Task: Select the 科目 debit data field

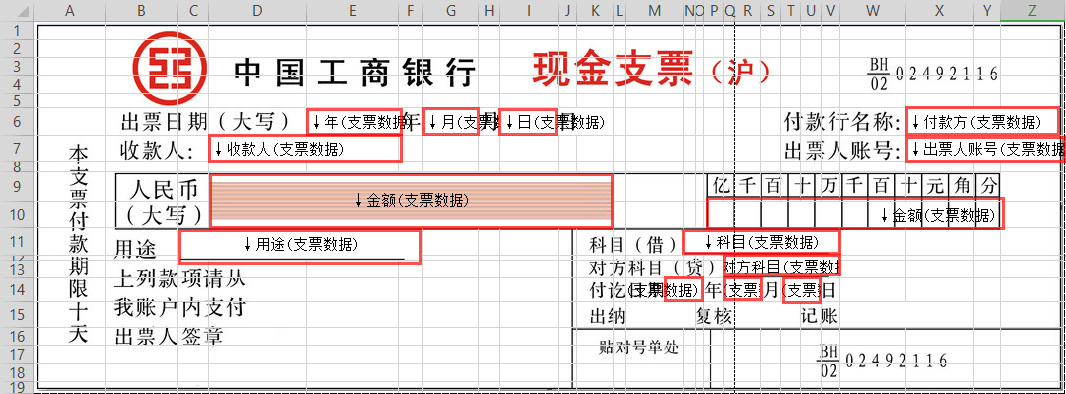Action: click(761, 242)
